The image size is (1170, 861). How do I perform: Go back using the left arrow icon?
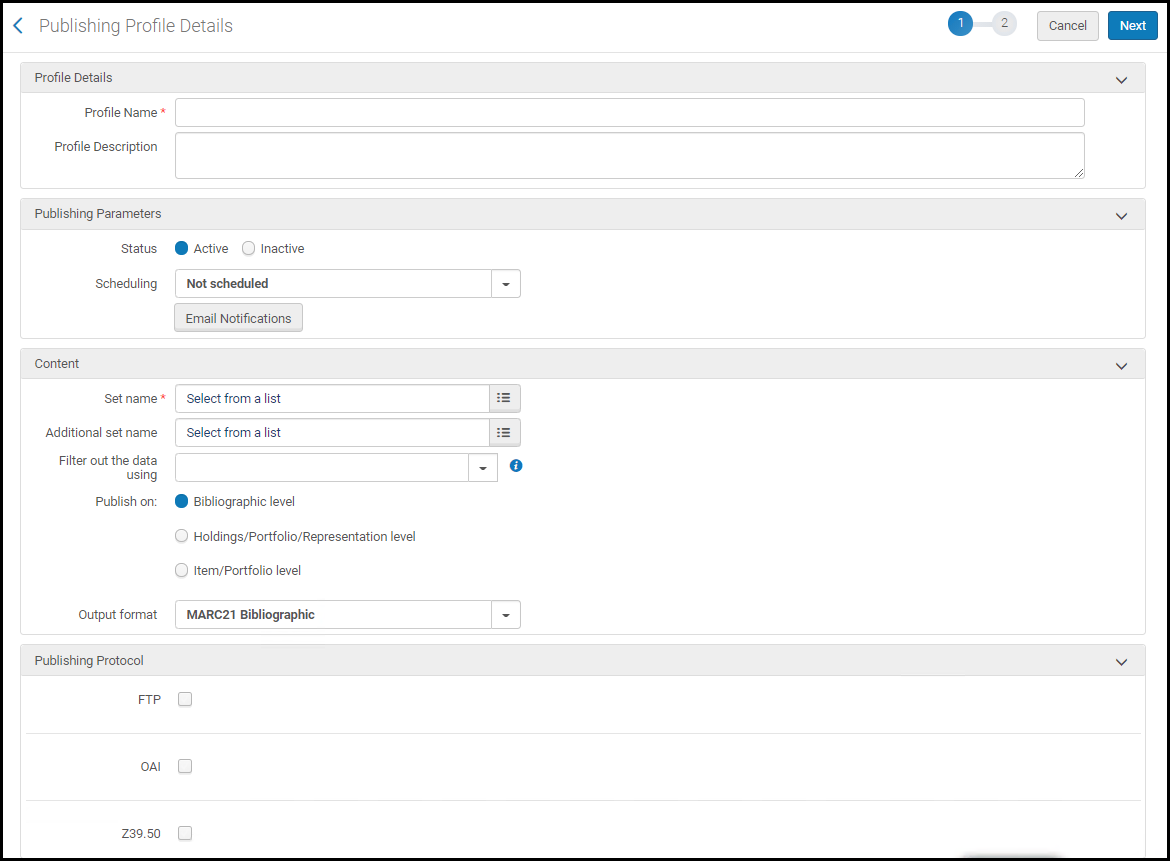[x=19, y=26]
